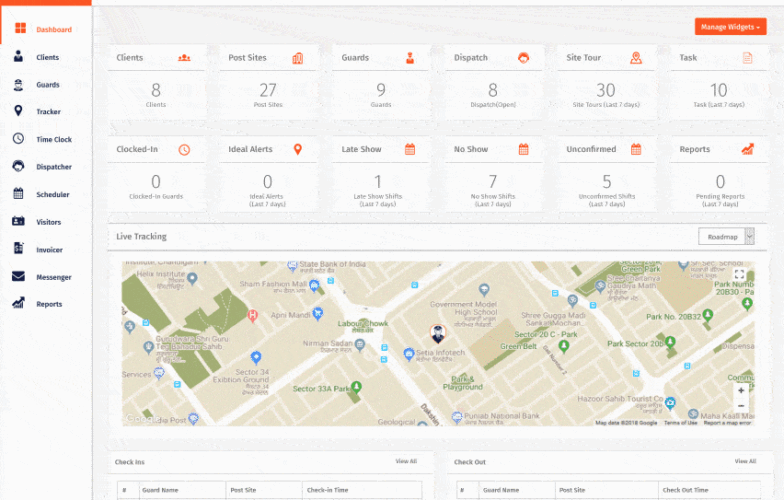Click the 10 Task count value
The image size is (784, 500).
[x=719, y=90]
